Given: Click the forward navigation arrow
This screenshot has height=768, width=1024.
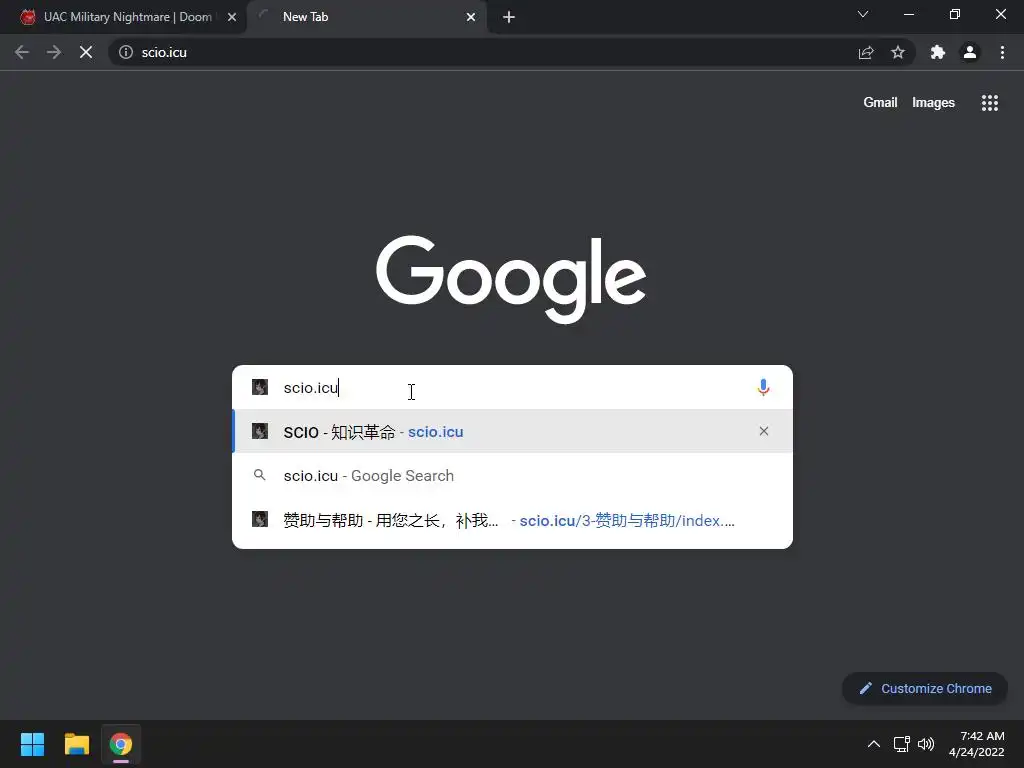Looking at the screenshot, I should click(54, 52).
